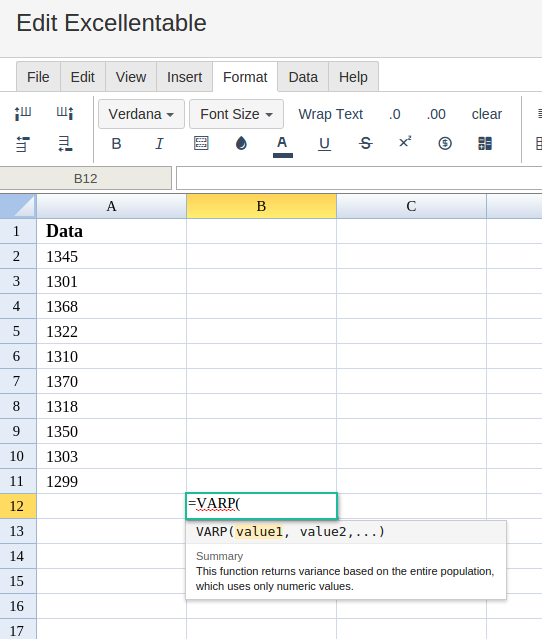
Task: Select column C header
Action: [411, 206]
